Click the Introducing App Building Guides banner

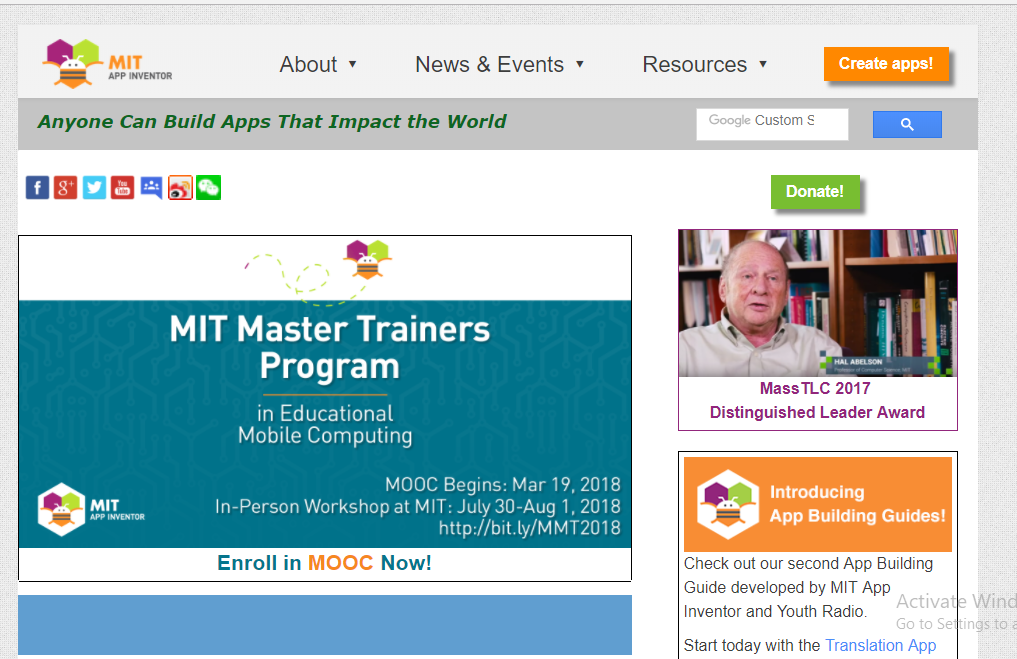(818, 504)
